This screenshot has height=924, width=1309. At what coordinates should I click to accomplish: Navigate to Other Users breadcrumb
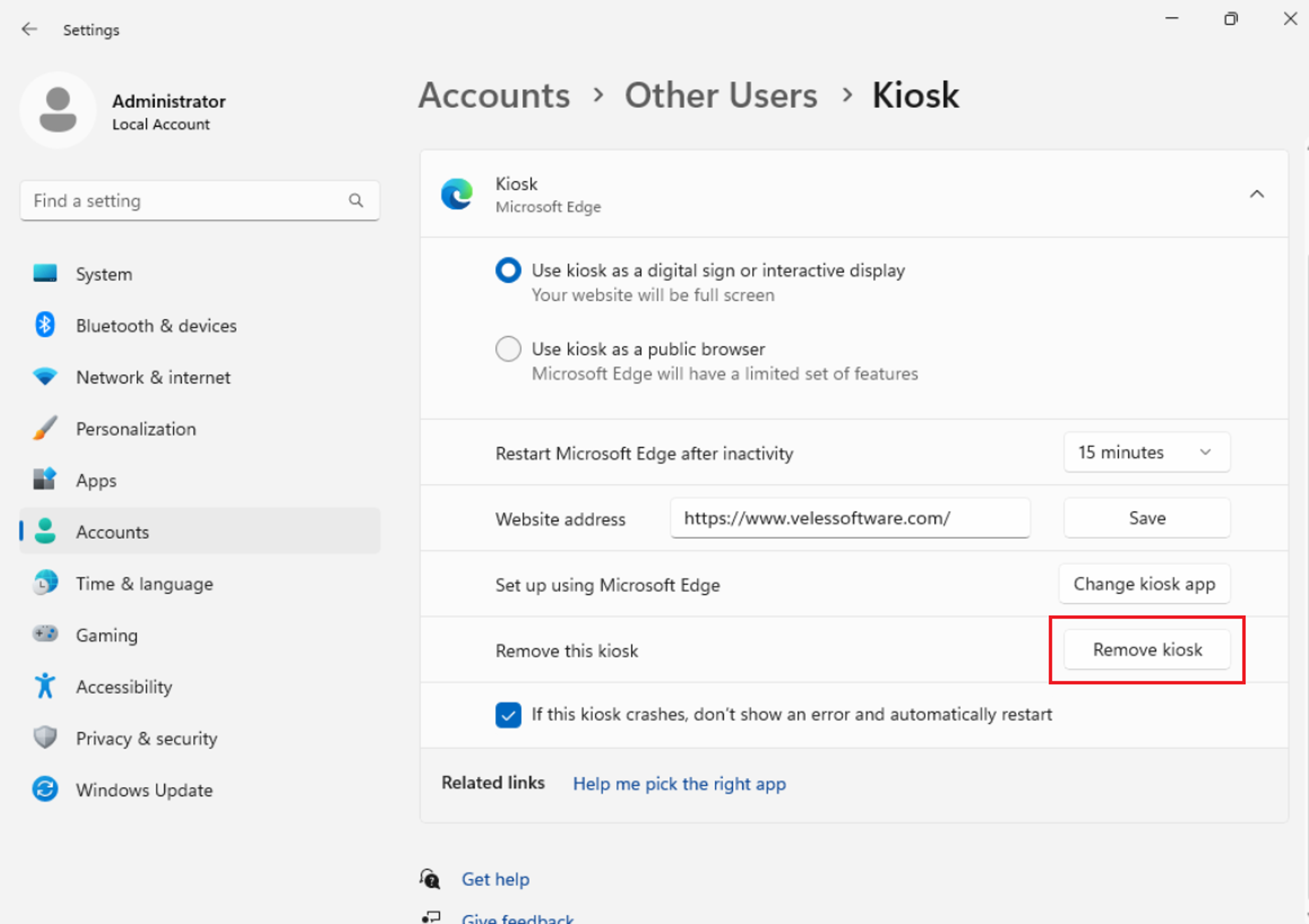tap(721, 95)
